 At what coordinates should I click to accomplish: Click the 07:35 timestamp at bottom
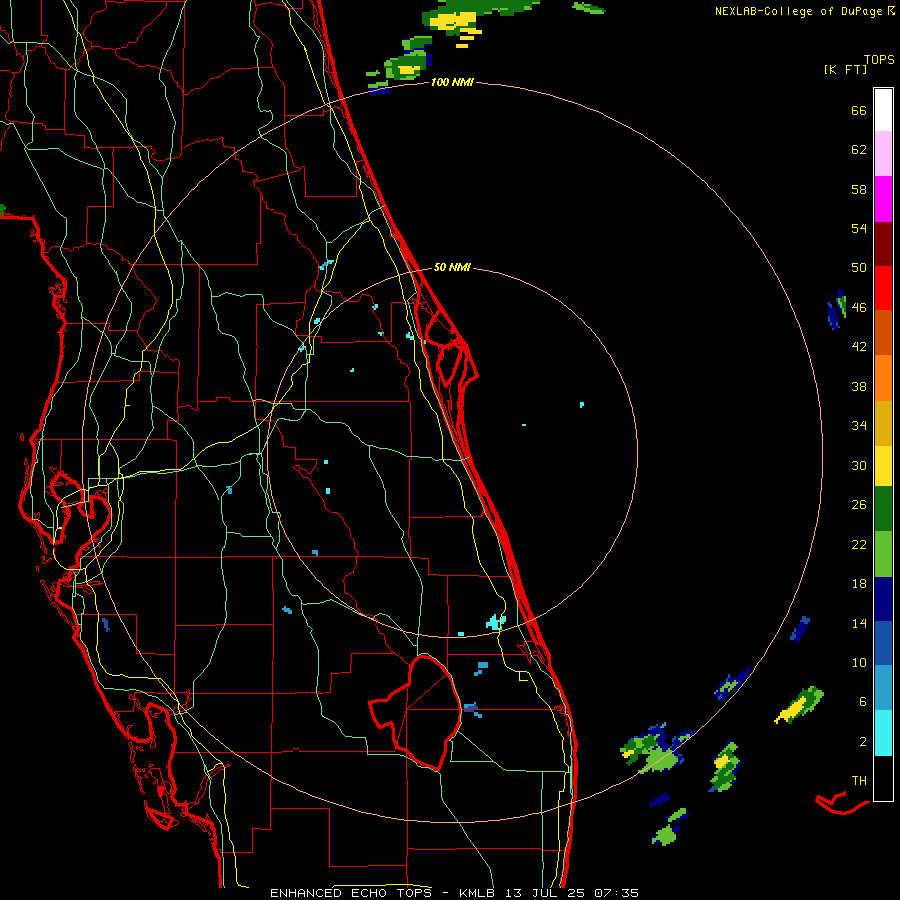[616, 893]
